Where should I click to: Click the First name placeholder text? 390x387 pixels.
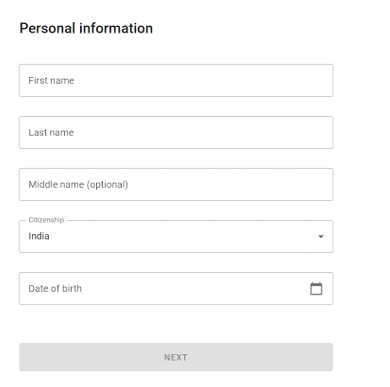[51, 81]
